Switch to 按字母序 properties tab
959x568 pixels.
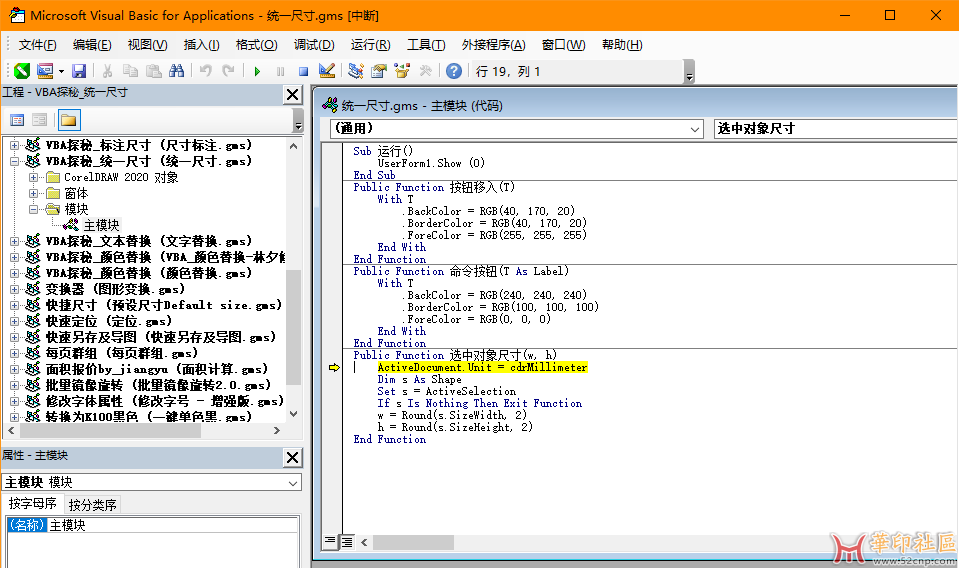[32, 504]
